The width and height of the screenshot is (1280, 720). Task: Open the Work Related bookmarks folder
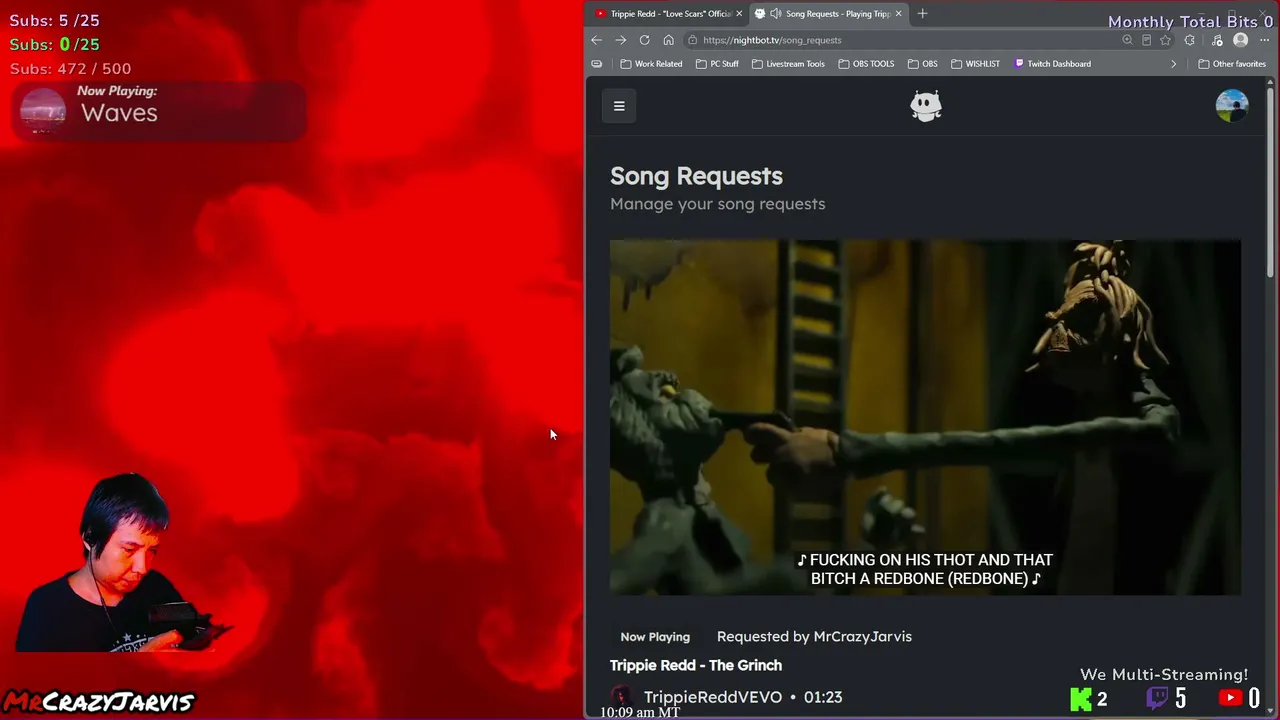click(651, 64)
